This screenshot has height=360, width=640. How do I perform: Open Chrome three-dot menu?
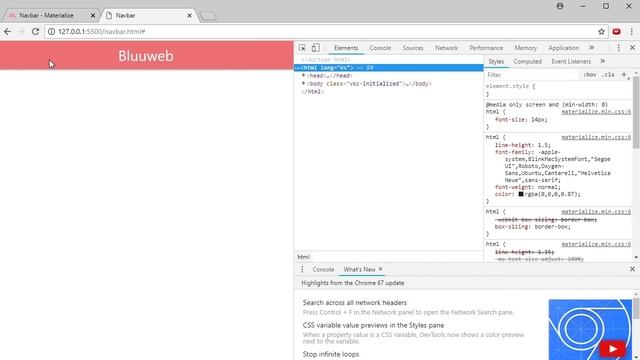pyautogui.click(x=631, y=31)
